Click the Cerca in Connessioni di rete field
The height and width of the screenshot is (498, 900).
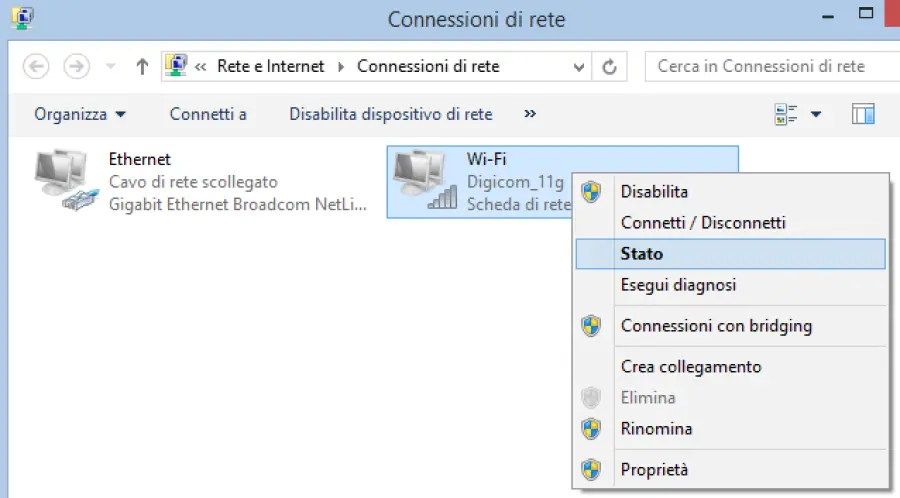773,67
